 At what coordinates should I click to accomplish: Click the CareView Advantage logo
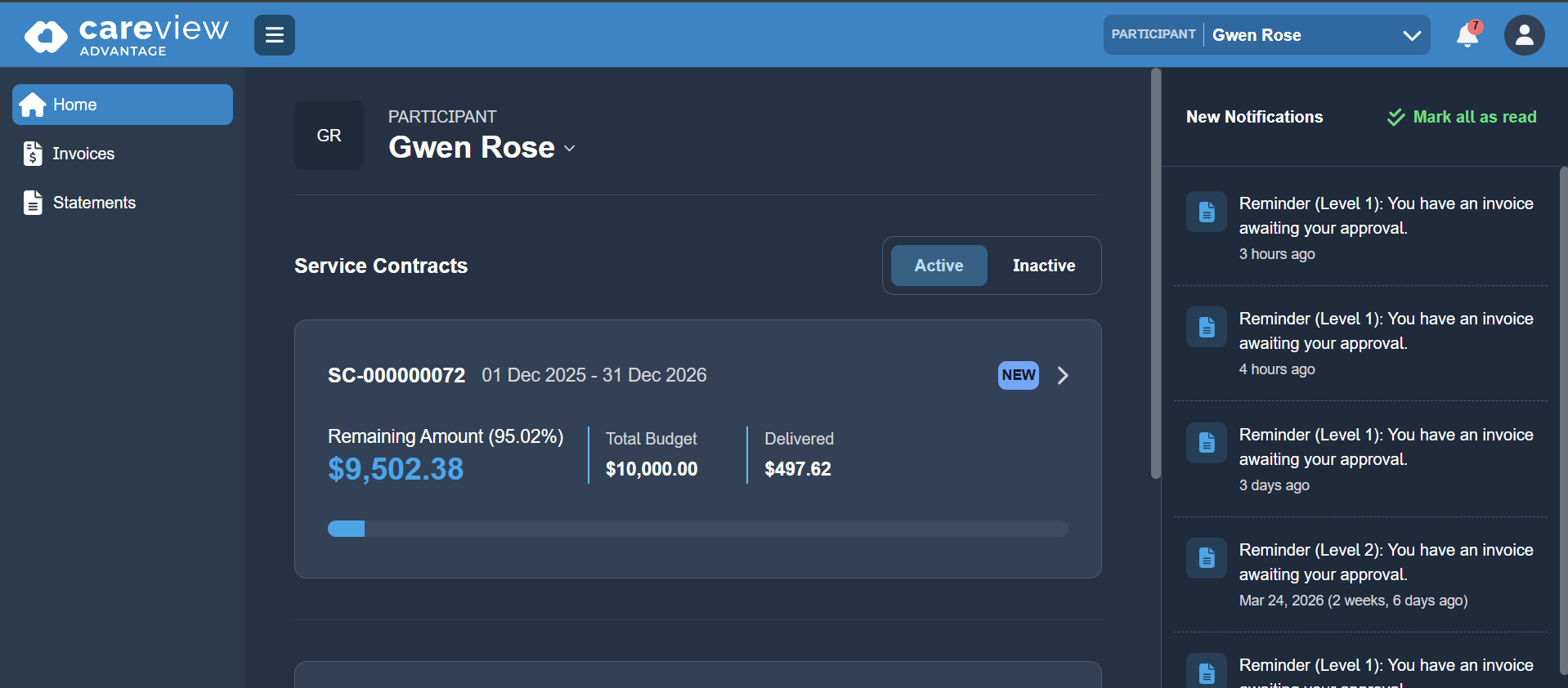126,35
